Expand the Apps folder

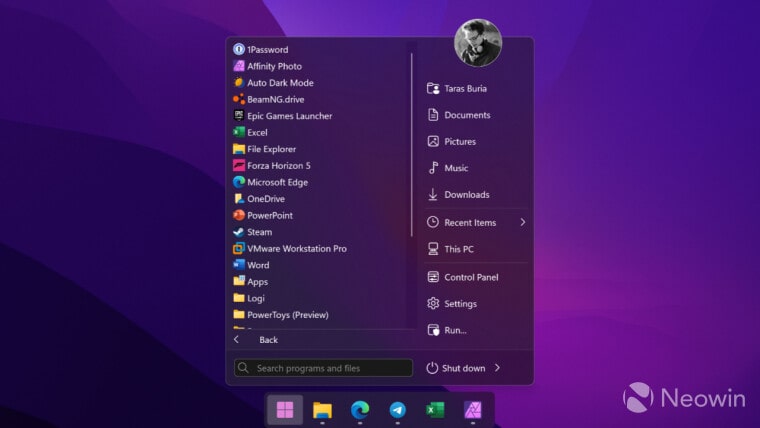(251, 282)
